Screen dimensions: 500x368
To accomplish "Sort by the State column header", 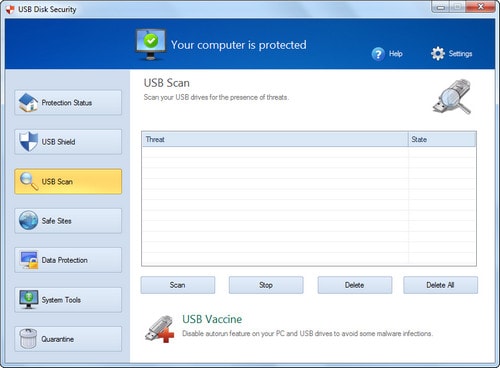I will 442,139.
